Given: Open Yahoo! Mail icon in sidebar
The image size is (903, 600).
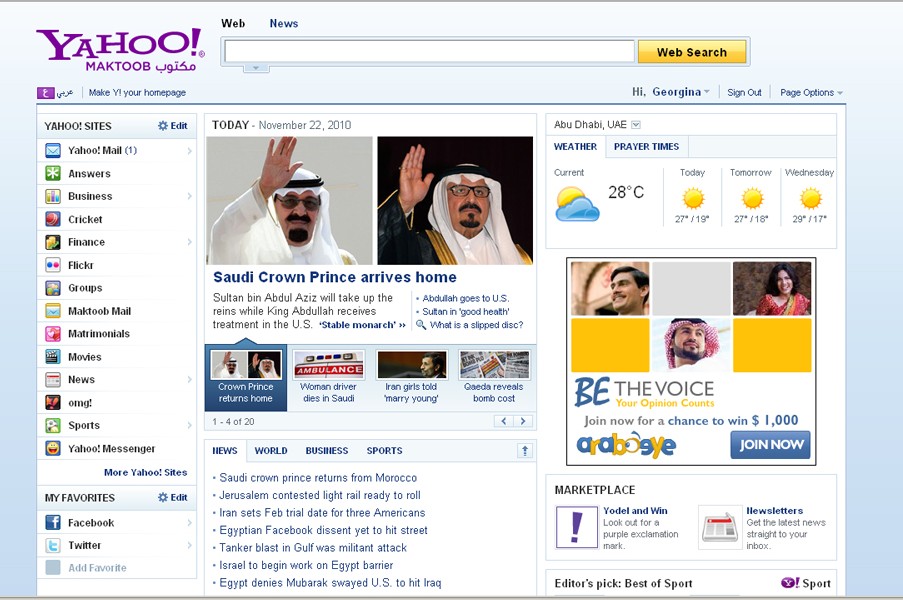Looking at the screenshot, I should (x=53, y=151).
